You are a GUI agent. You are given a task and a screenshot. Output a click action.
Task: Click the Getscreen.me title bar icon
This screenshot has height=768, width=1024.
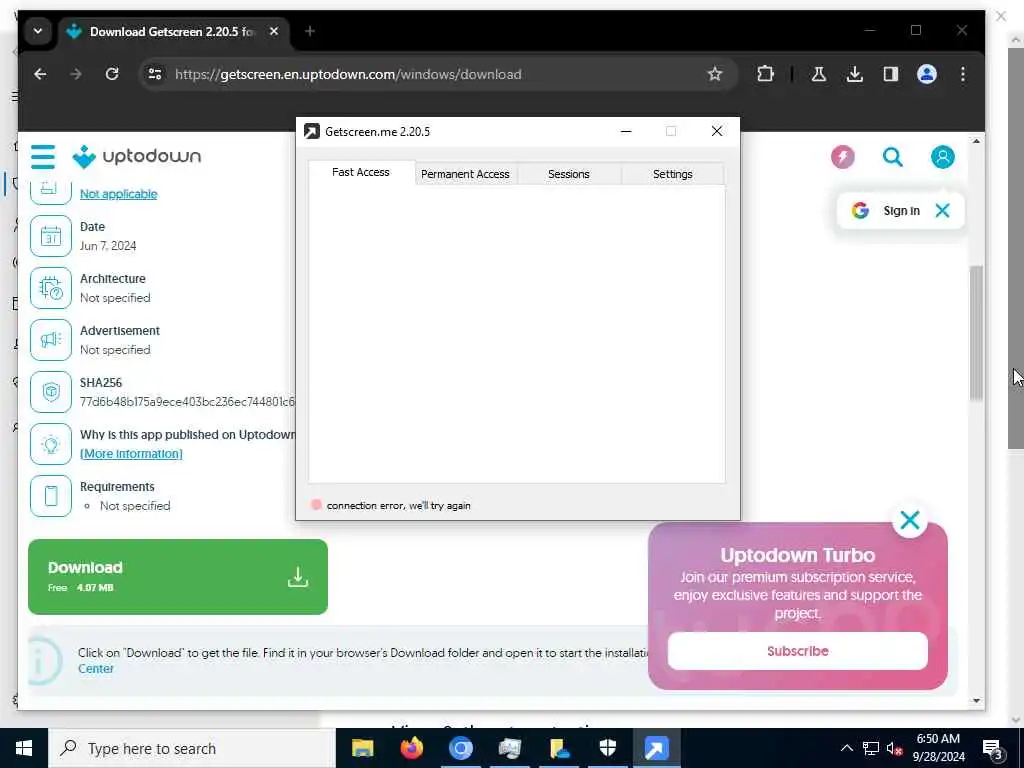click(312, 131)
